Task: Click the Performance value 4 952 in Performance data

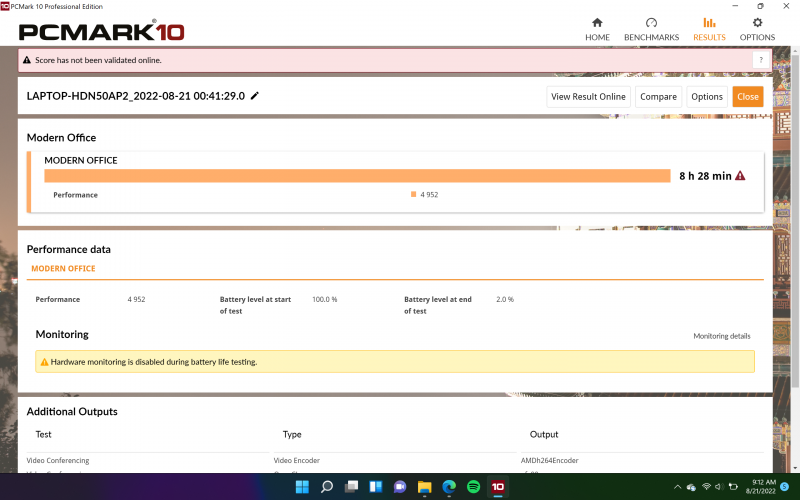Action: point(136,299)
